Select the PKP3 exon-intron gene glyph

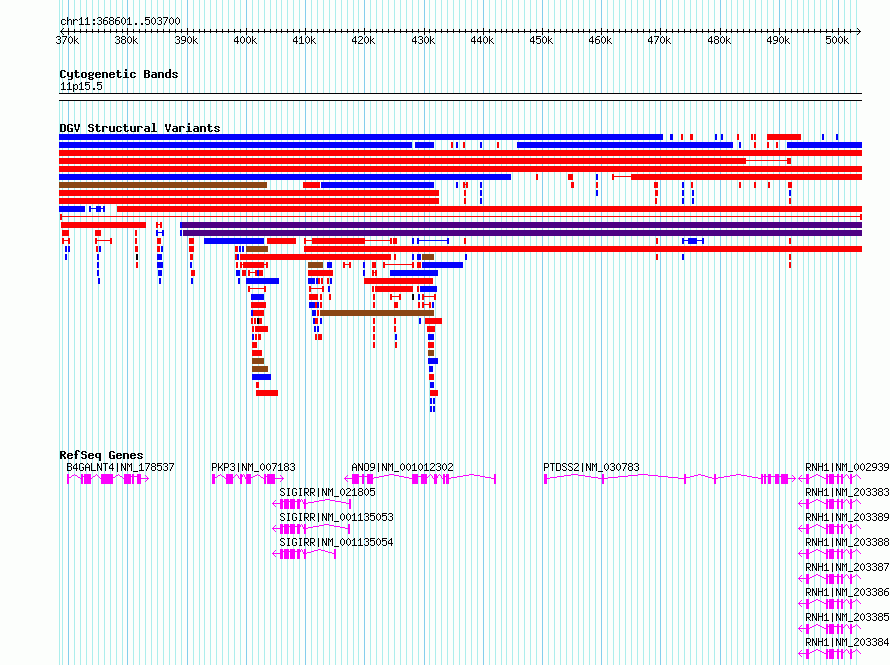click(248, 479)
